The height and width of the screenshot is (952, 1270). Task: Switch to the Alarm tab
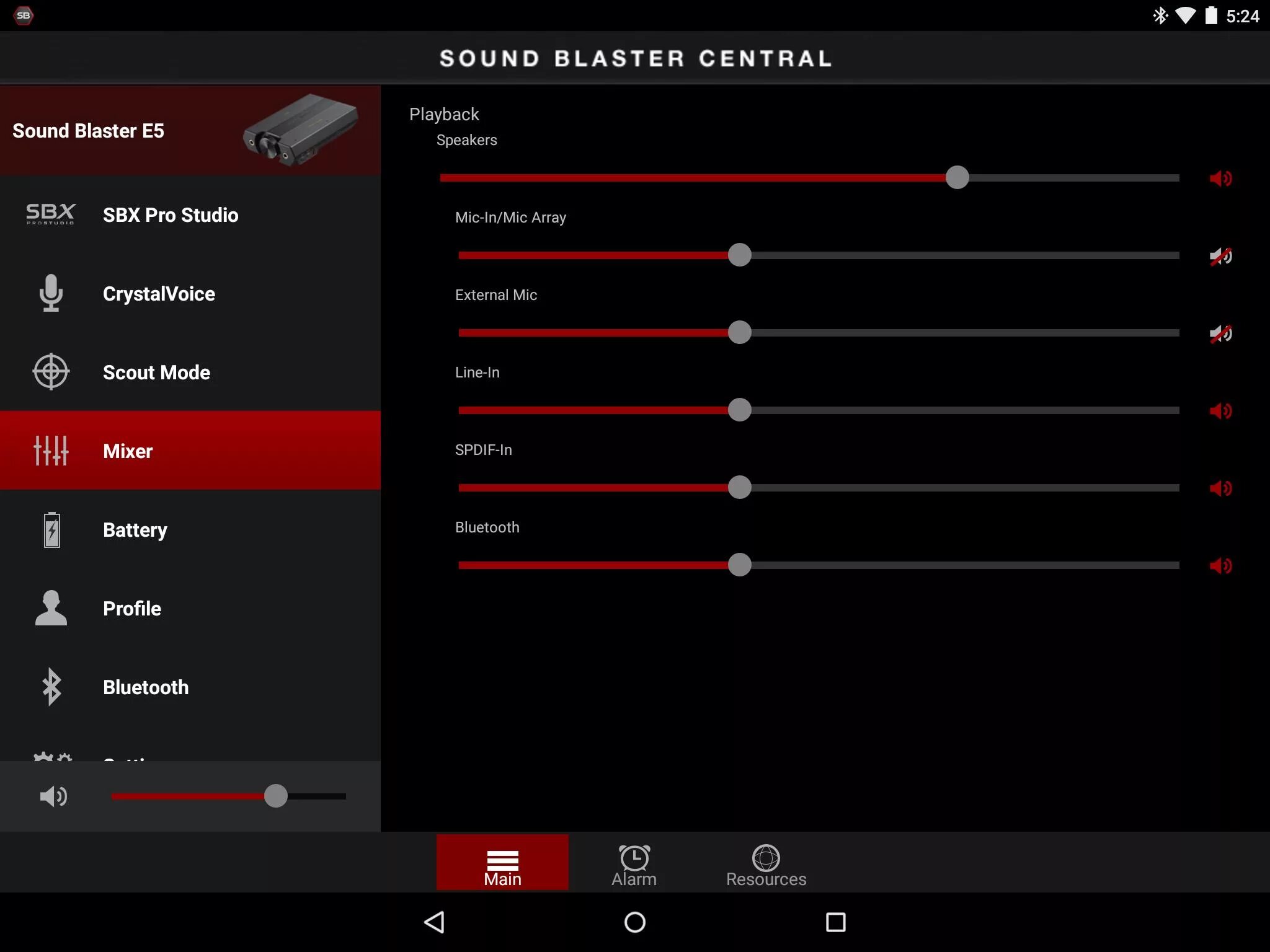coord(634,866)
